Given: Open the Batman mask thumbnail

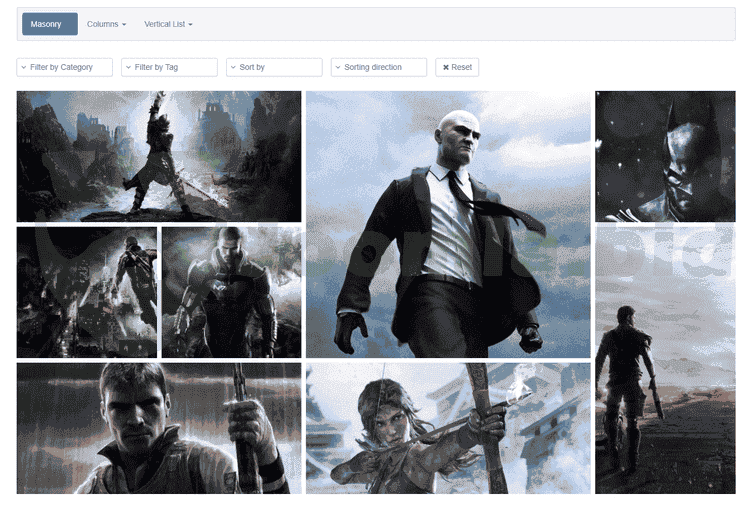Looking at the screenshot, I should click(665, 156).
